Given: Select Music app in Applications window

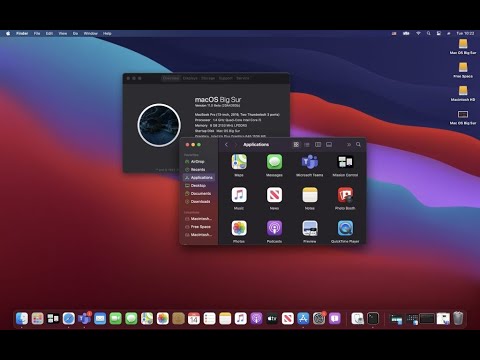Looking at the screenshot, I should click(239, 195).
